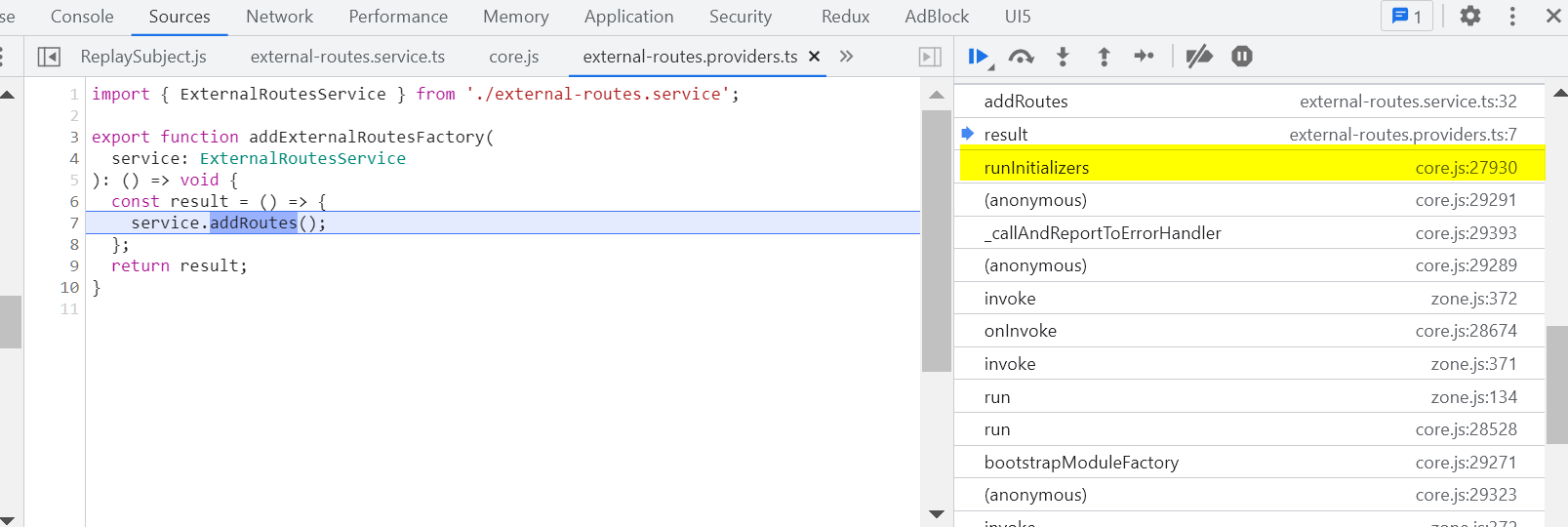Step over next function call
The height and width of the screenshot is (527, 1568).
[x=1021, y=57]
